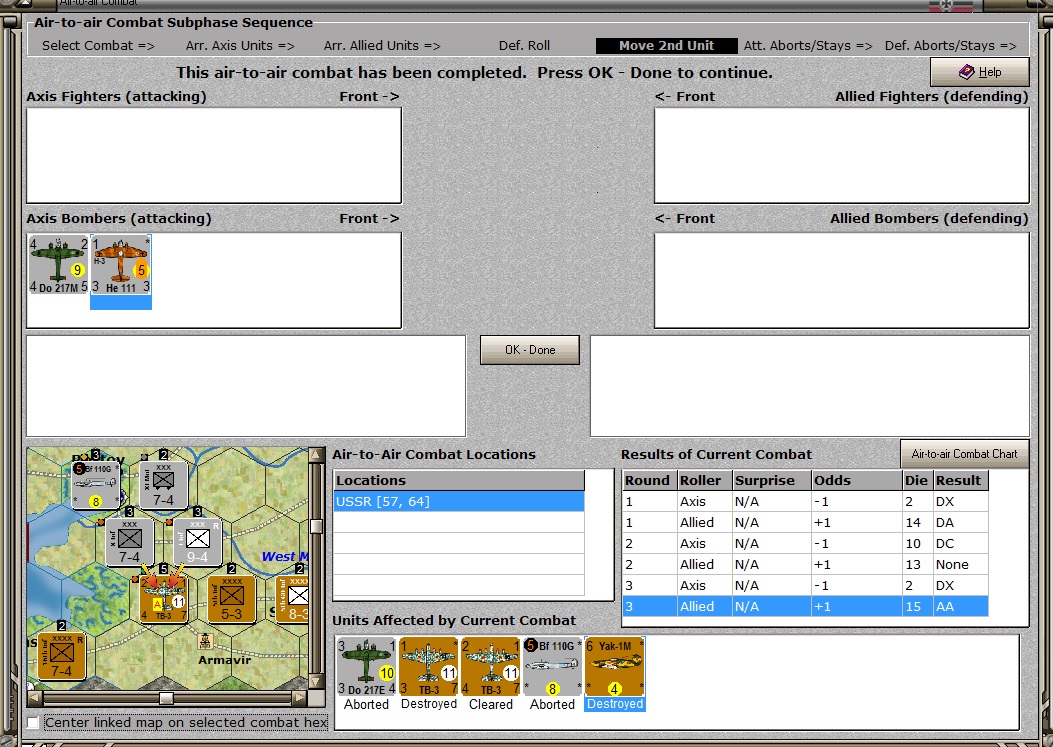Select the highlighted round 3 Allied AA row

tap(805, 606)
